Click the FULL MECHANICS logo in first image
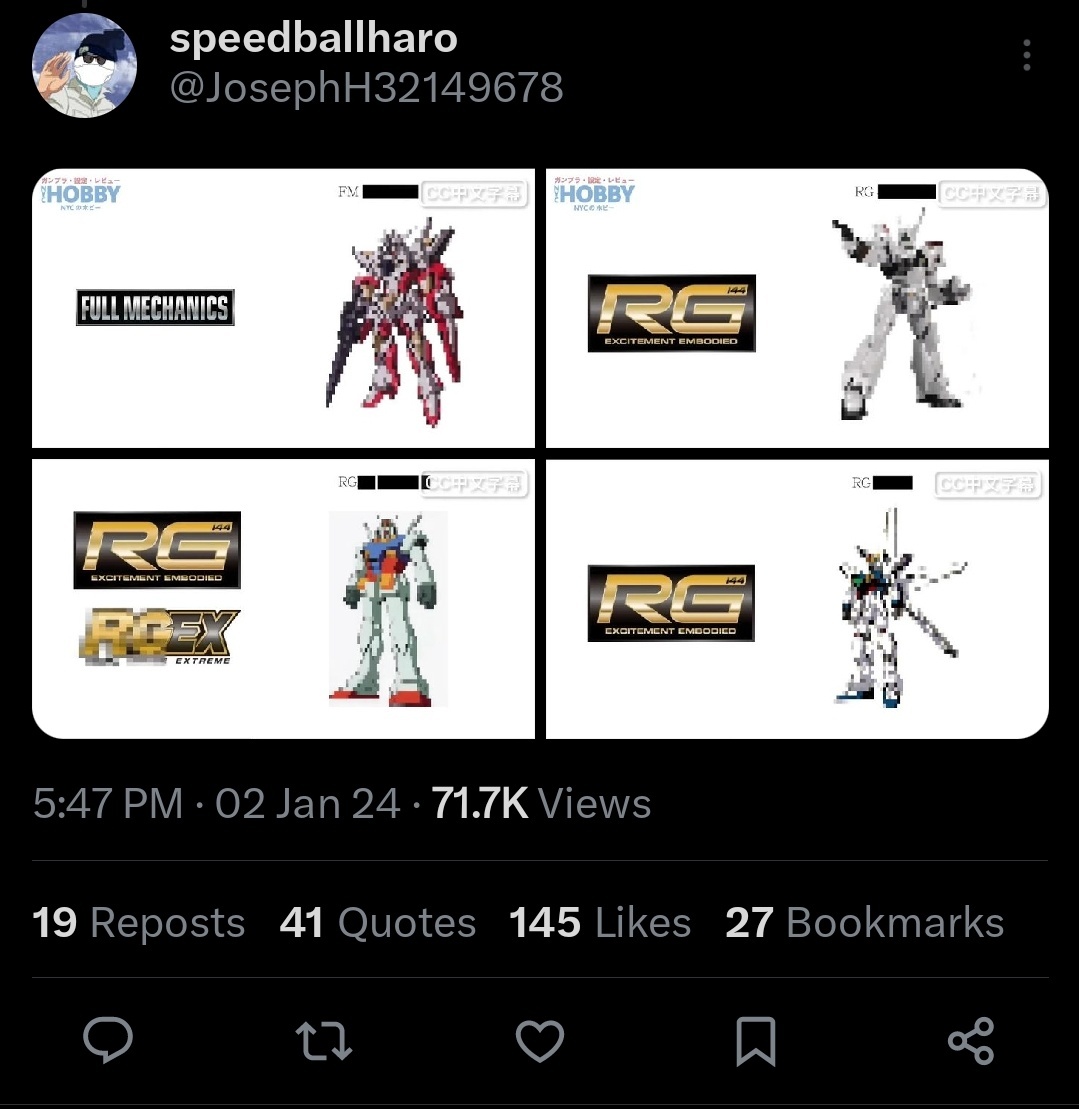The height and width of the screenshot is (1109, 1079). point(155,308)
